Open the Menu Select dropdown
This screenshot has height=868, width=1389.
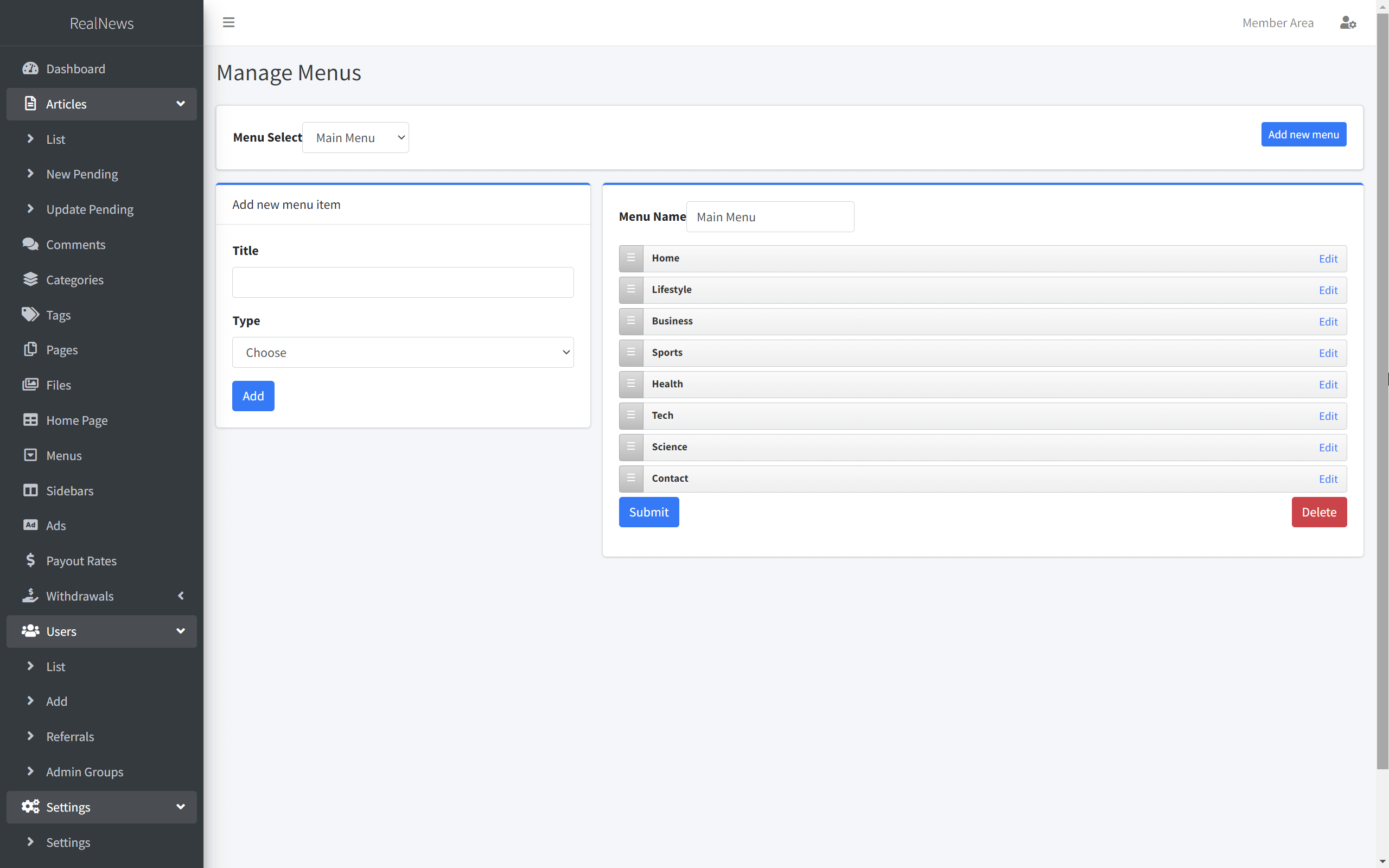pos(355,137)
